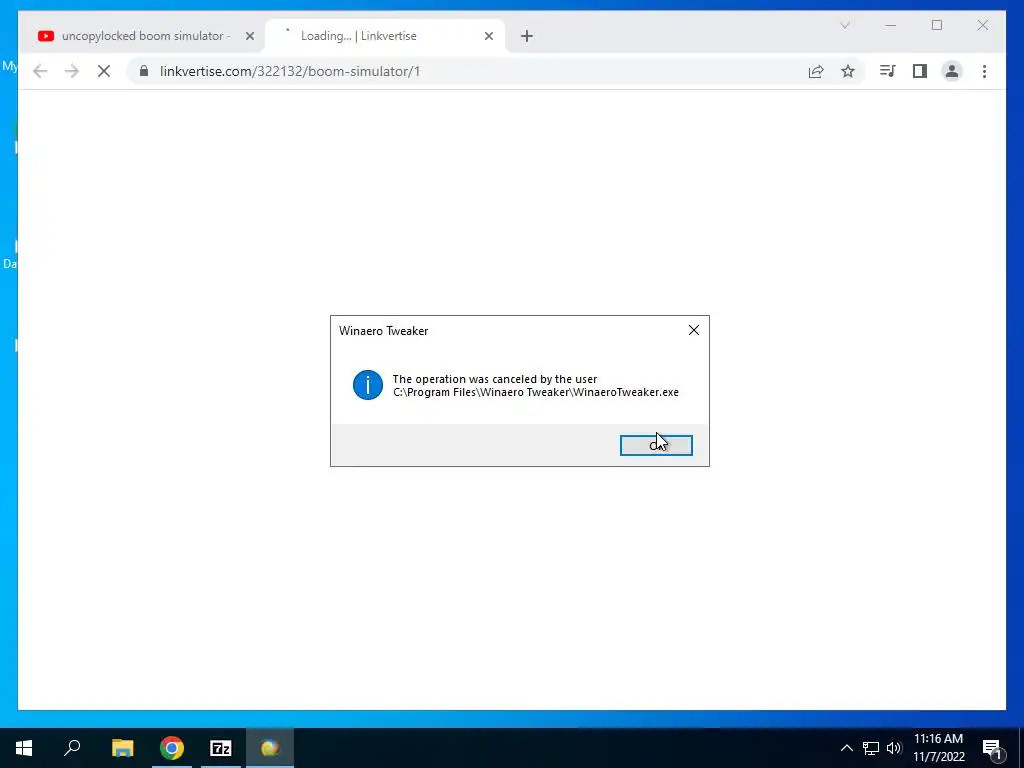Open the media control icon in the toolbar
The height and width of the screenshot is (768, 1024).
888,71
